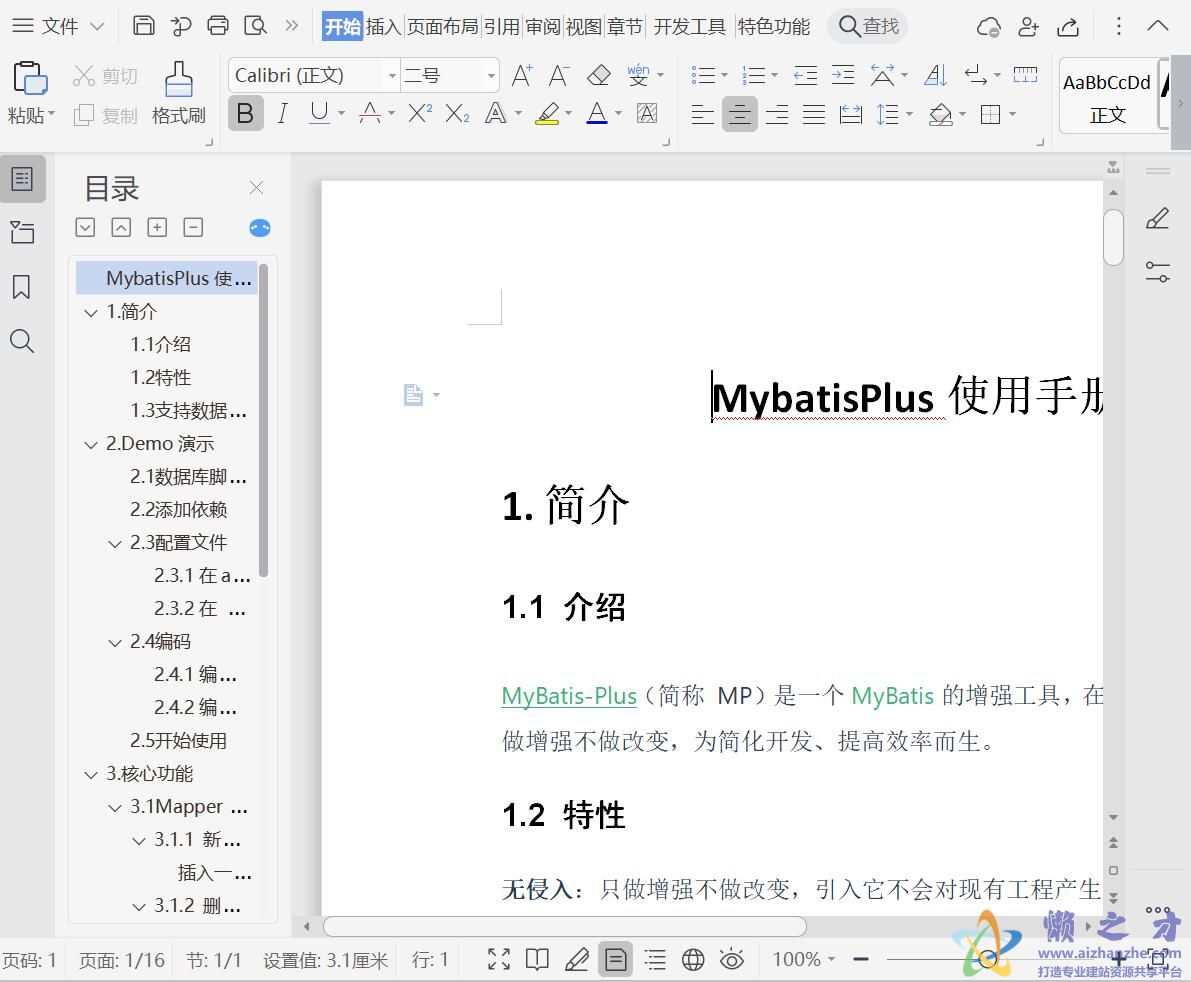Open the bookmark panel in sidebar
The image size is (1191, 982).
point(21,287)
